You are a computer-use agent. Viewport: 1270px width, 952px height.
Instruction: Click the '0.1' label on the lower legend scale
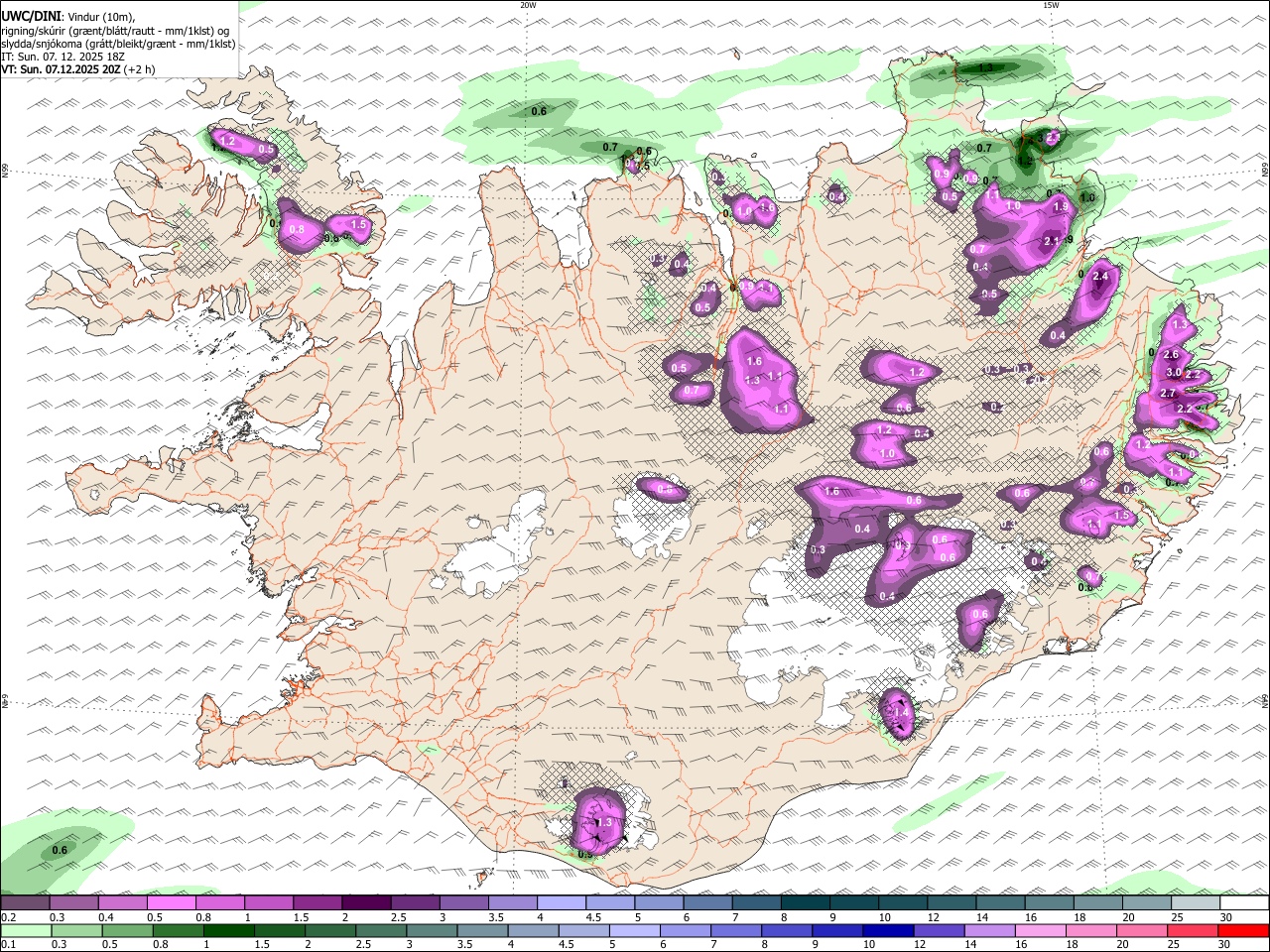[x=8, y=945]
